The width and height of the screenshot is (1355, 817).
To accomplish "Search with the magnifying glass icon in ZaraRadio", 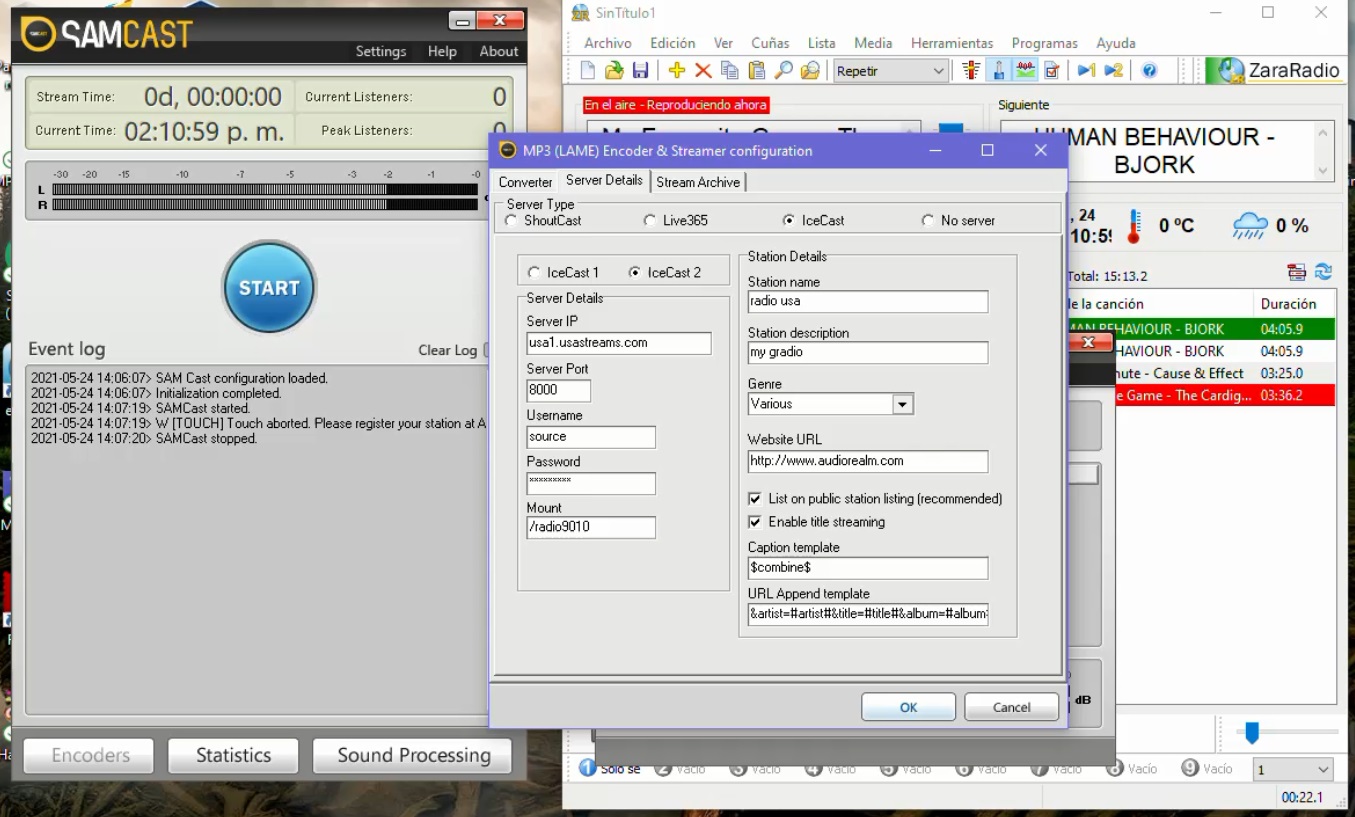I will tap(784, 70).
